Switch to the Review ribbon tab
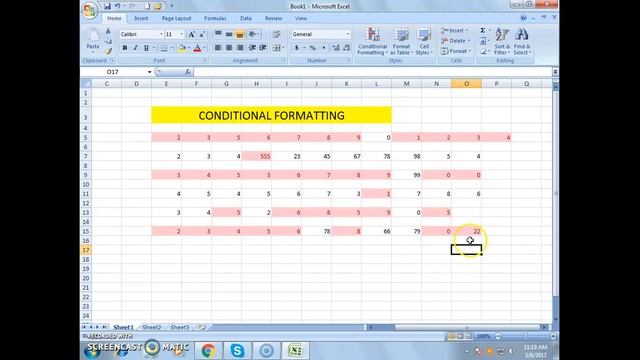Screen dimensions: 640x360 click(273, 18)
